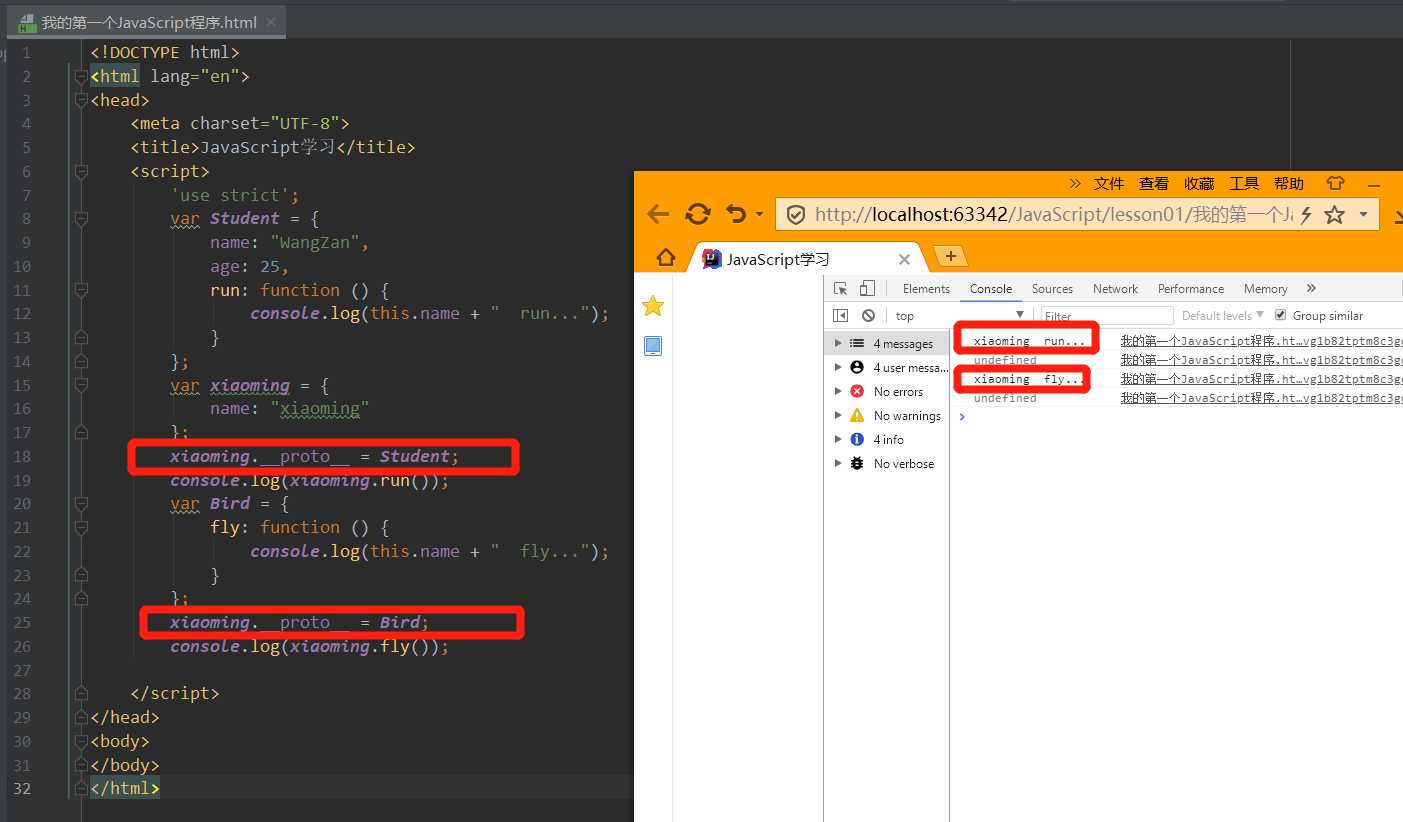Clear the console with the ban icon
The height and width of the screenshot is (822, 1403).
pos(868,315)
